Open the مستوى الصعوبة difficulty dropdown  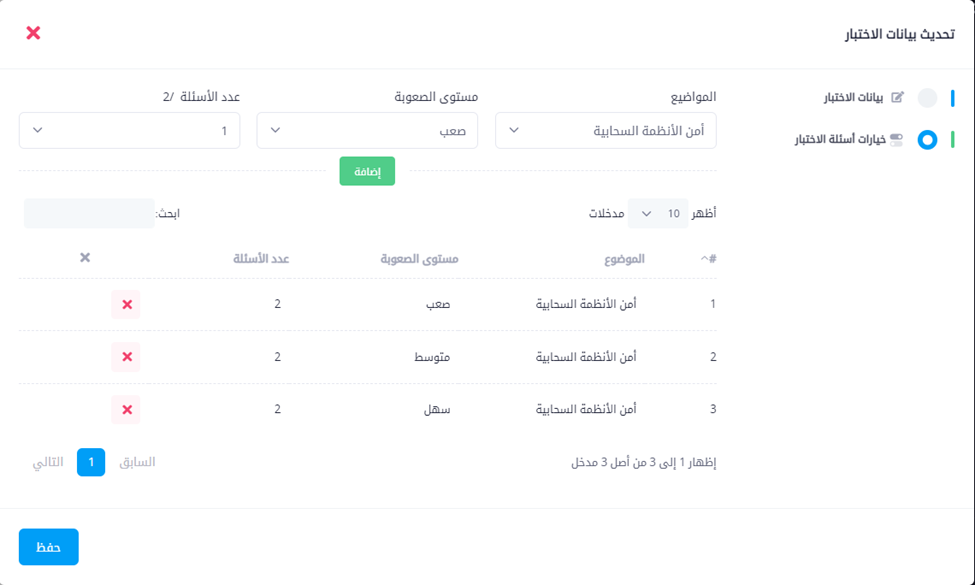(367, 131)
